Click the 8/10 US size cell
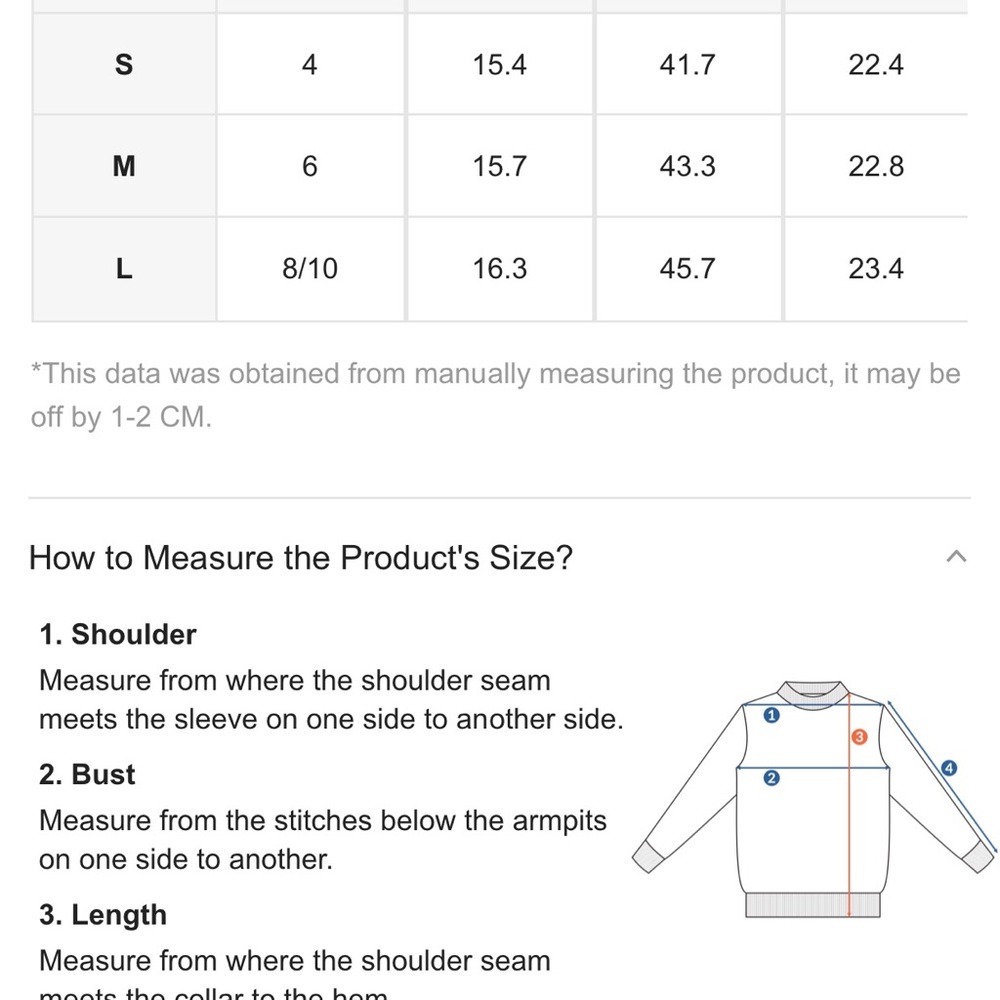This screenshot has width=1000, height=1000. [x=310, y=268]
